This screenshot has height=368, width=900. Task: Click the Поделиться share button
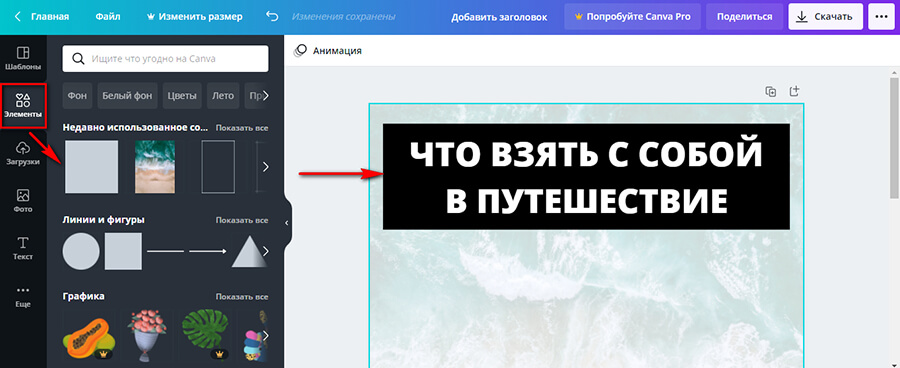[x=744, y=17]
